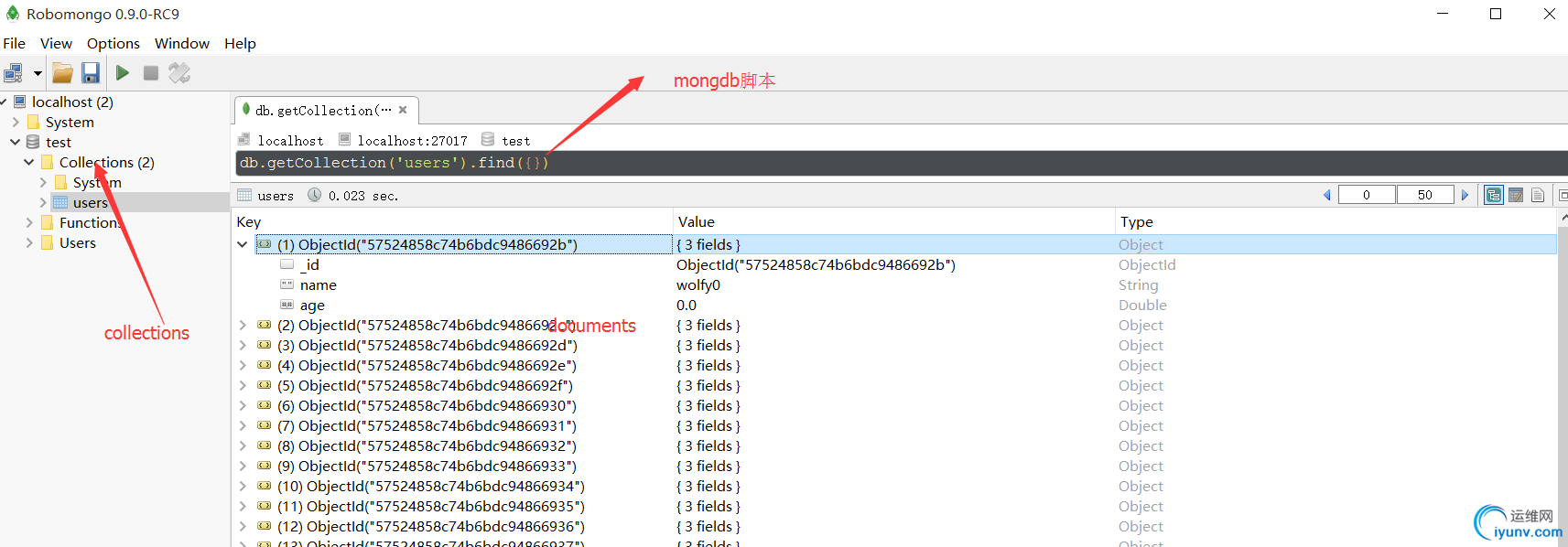Select the Users folder under test
This screenshot has height=547, width=1568.
[78, 242]
